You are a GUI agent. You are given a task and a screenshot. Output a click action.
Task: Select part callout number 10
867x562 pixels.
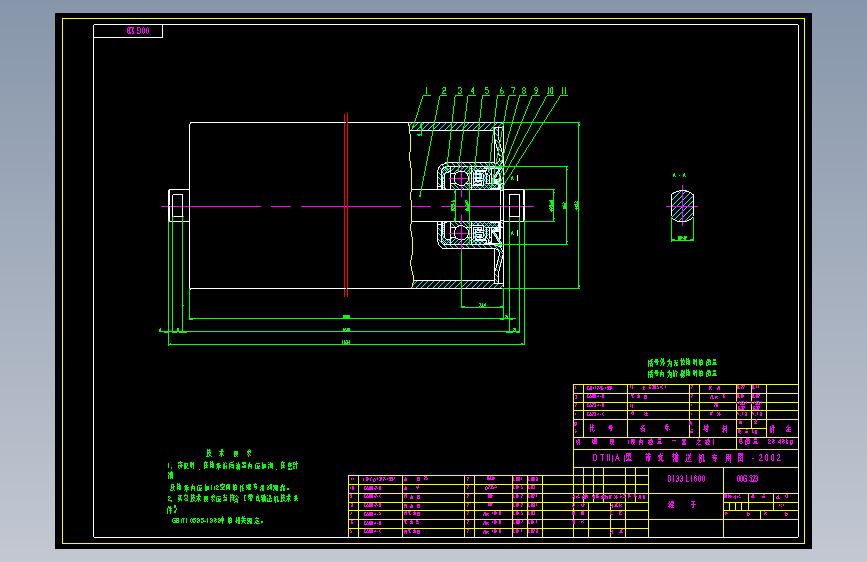coord(550,91)
